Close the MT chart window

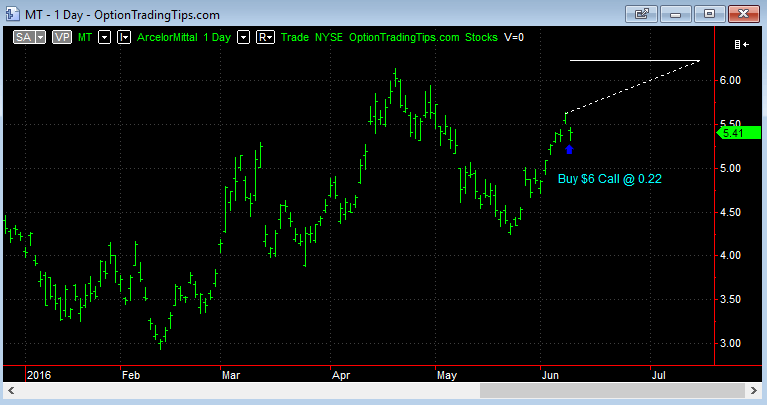pyautogui.click(x=744, y=14)
